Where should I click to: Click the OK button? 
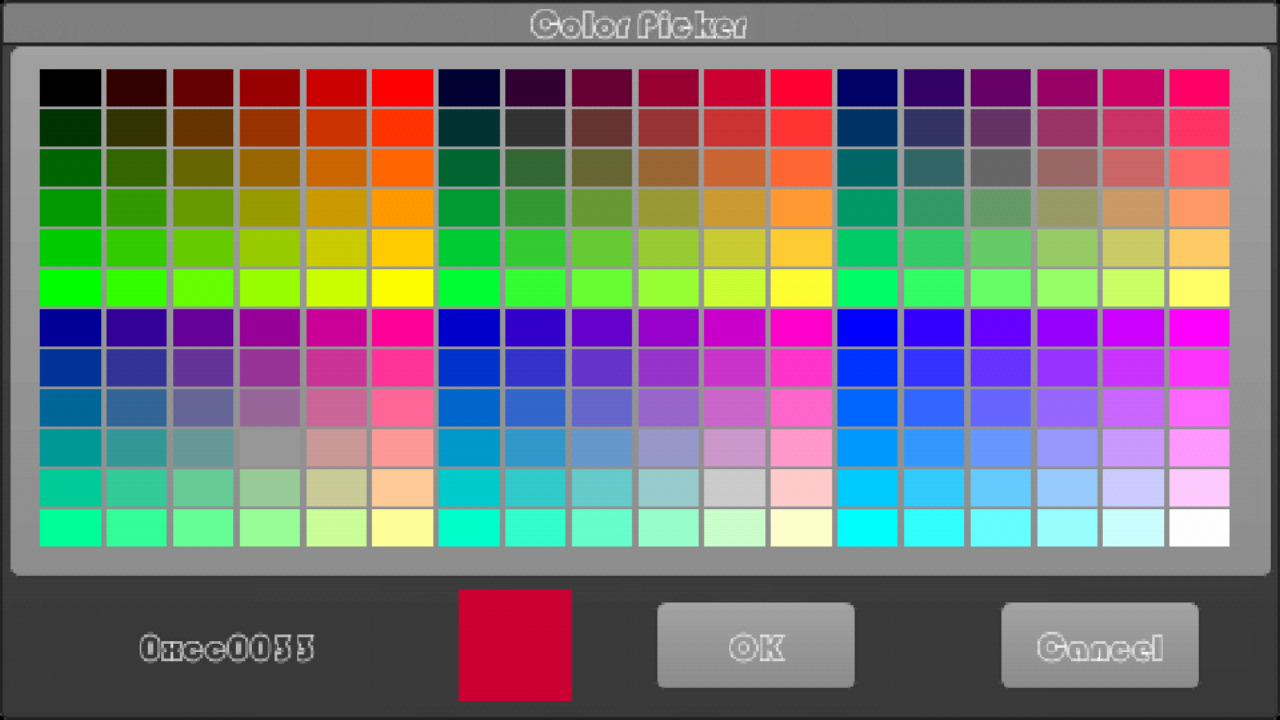coord(756,645)
